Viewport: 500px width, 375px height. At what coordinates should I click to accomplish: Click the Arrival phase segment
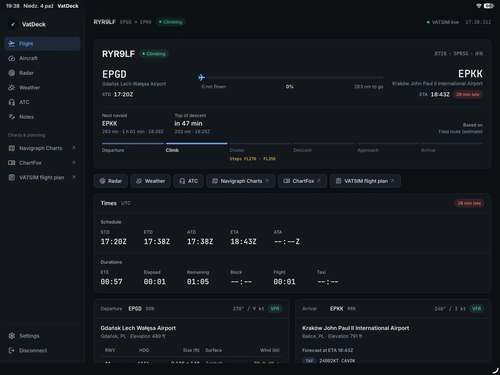(x=452, y=147)
